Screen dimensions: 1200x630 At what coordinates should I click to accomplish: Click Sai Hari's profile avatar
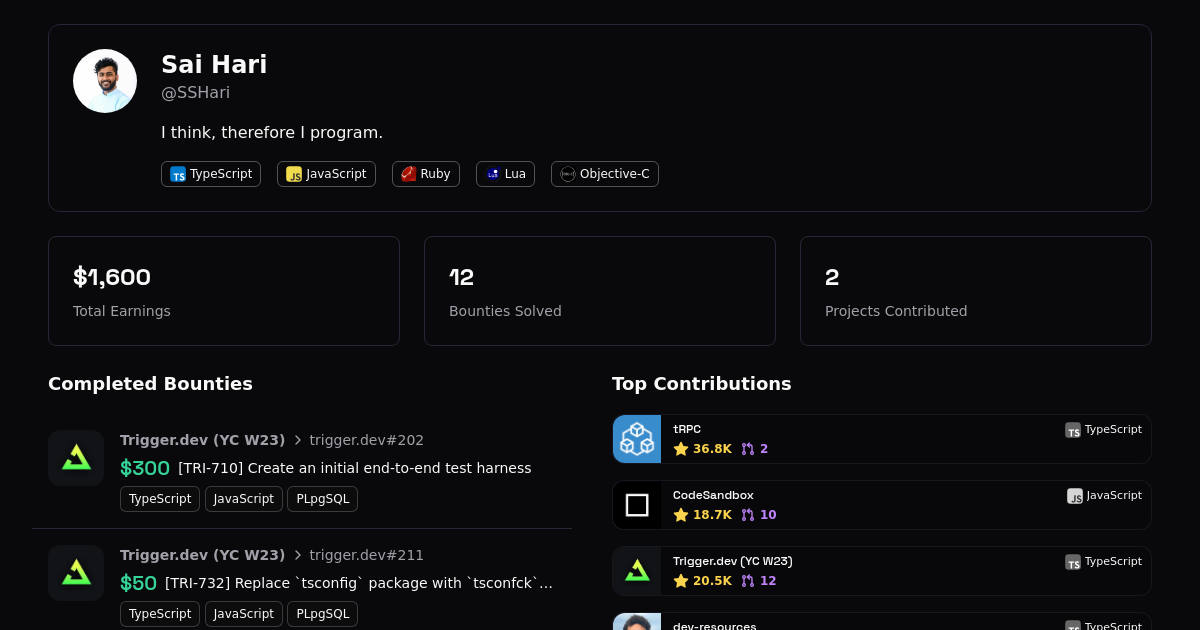point(105,81)
